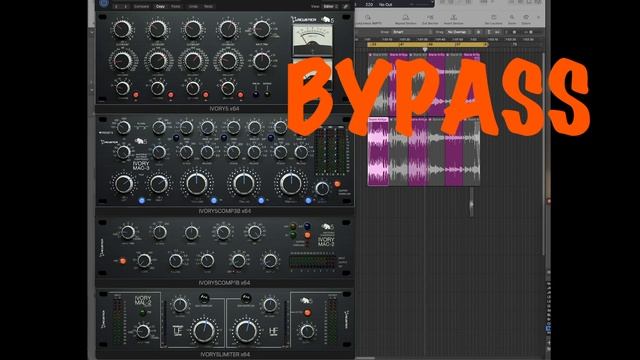Toggle red button on IVORYSCOMP1B left side
This screenshot has height=360, width=640.
122,261
